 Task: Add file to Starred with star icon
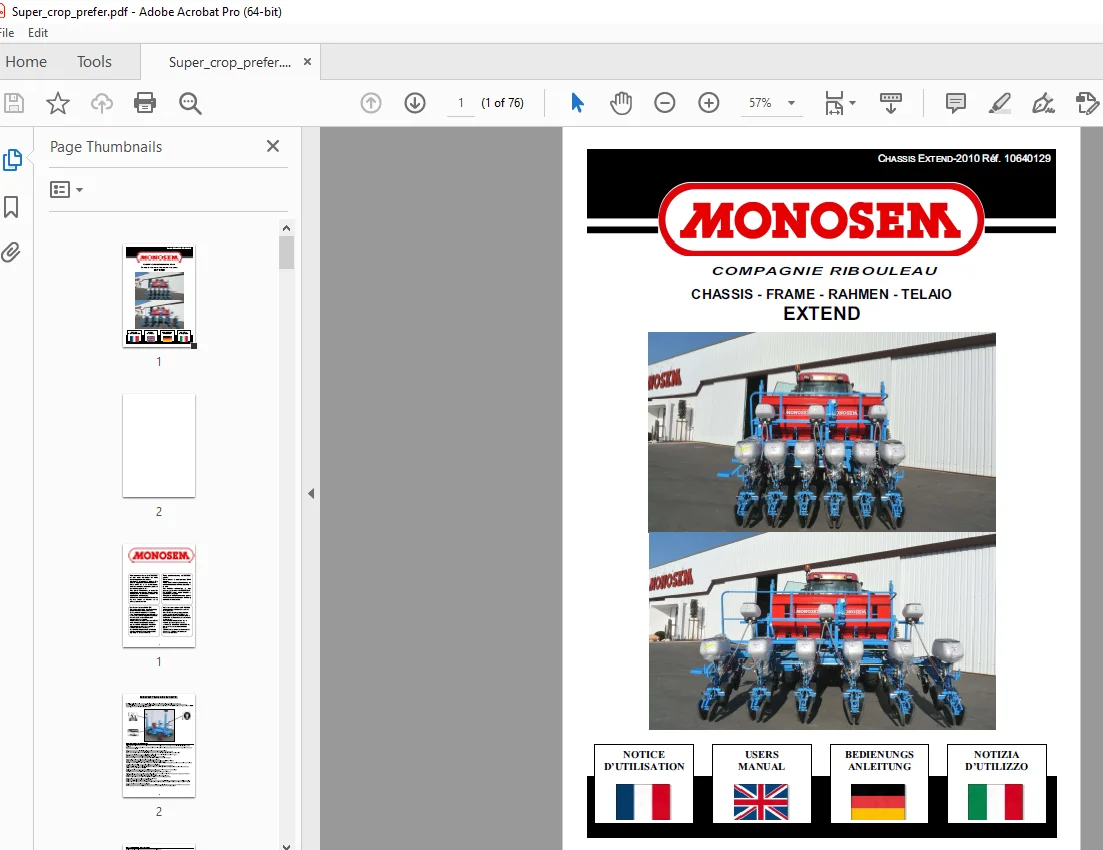pos(58,103)
